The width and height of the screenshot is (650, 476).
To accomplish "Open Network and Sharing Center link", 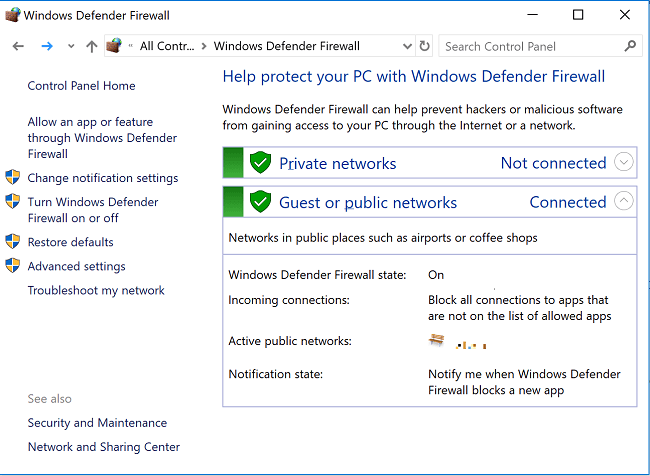I will pos(104,447).
